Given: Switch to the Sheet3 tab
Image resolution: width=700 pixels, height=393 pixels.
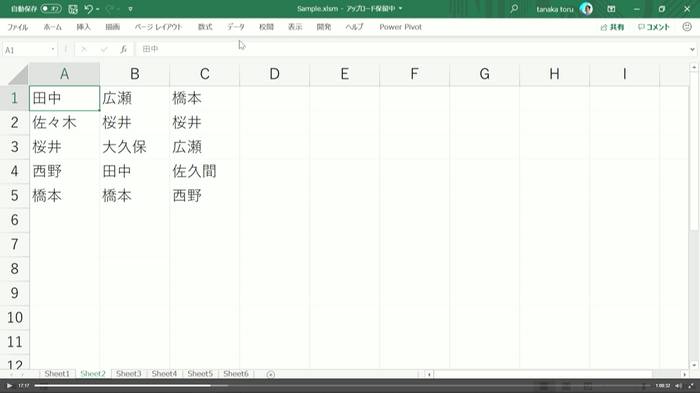Looking at the screenshot, I should [129, 374].
